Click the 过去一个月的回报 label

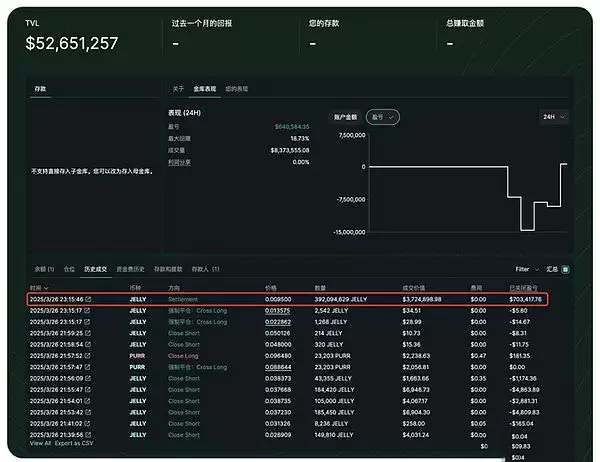click(x=202, y=23)
